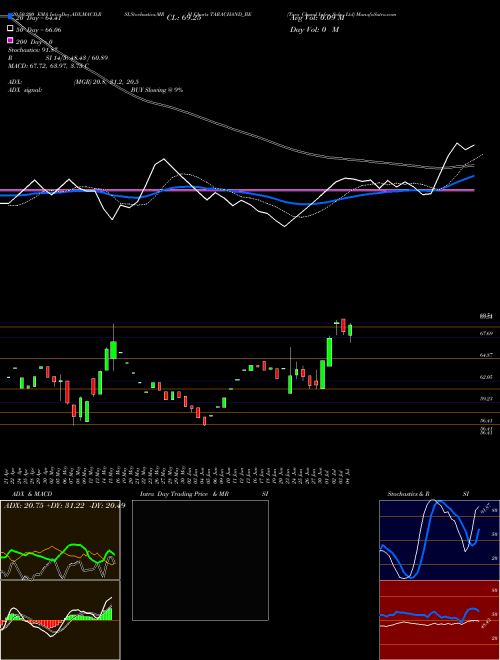This screenshot has width=500, height=660.
Task: Open the red RSI chart panel
Action: click(x=439, y=620)
